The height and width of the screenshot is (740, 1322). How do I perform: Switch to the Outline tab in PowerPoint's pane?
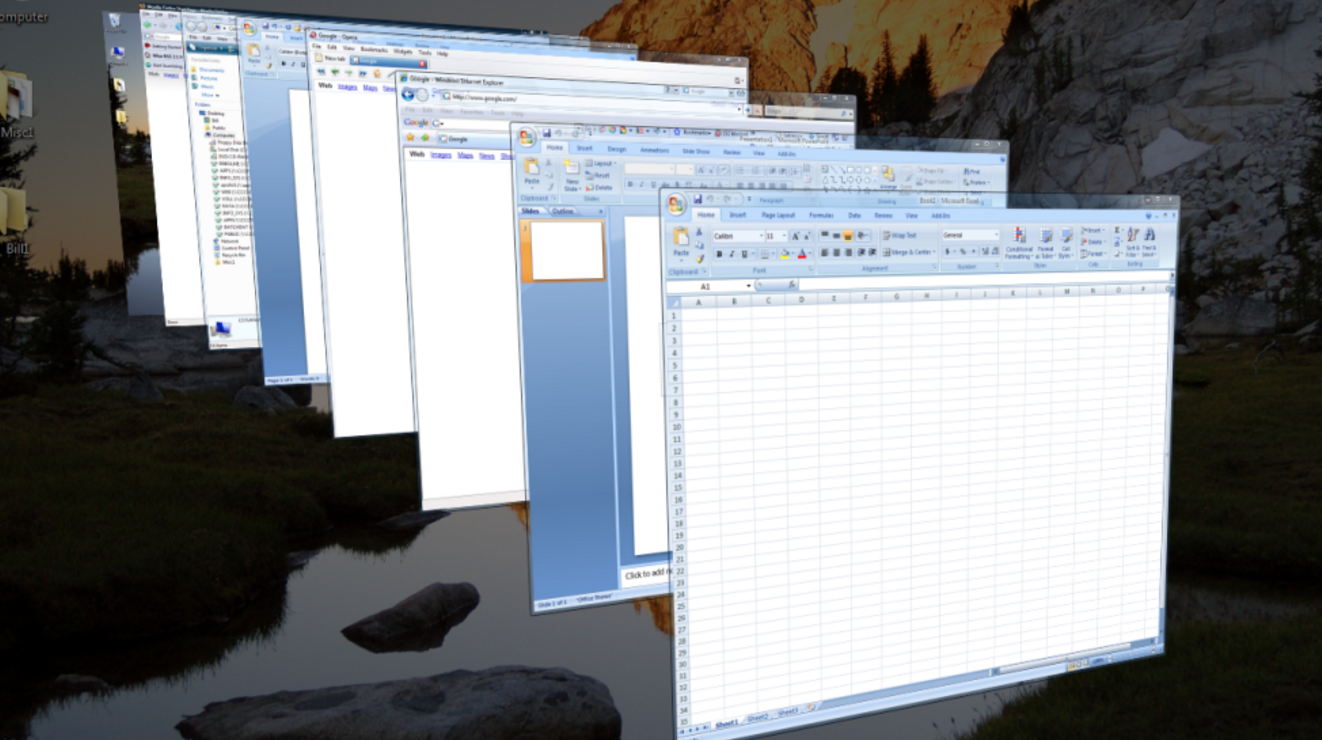click(563, 211)
